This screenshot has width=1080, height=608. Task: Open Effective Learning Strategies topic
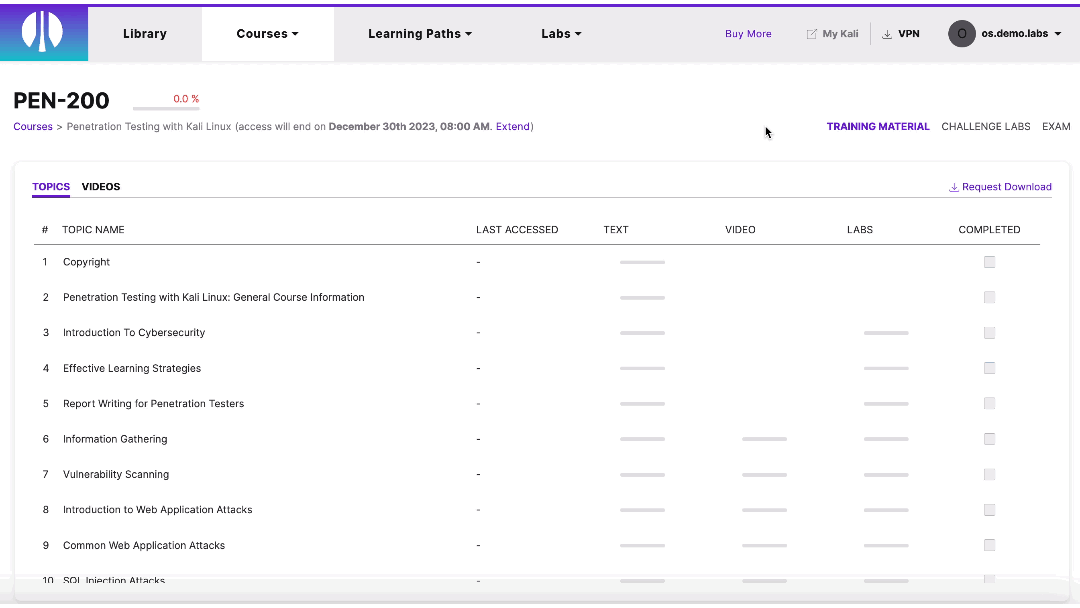click(x=132, y=368)
